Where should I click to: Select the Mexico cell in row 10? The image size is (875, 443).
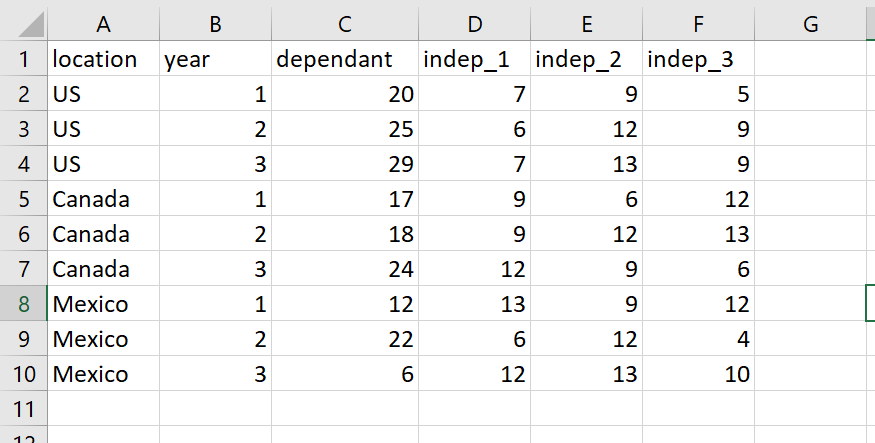103,374
